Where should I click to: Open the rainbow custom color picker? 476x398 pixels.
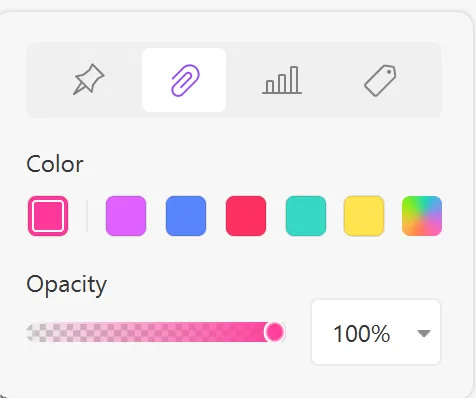pyautogui.click(x=422, y=216)
